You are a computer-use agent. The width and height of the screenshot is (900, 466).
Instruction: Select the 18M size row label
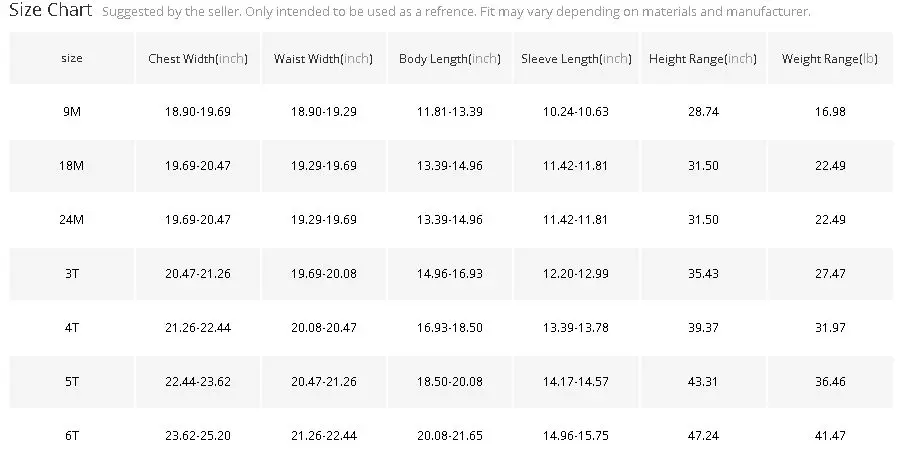(71, 166)
